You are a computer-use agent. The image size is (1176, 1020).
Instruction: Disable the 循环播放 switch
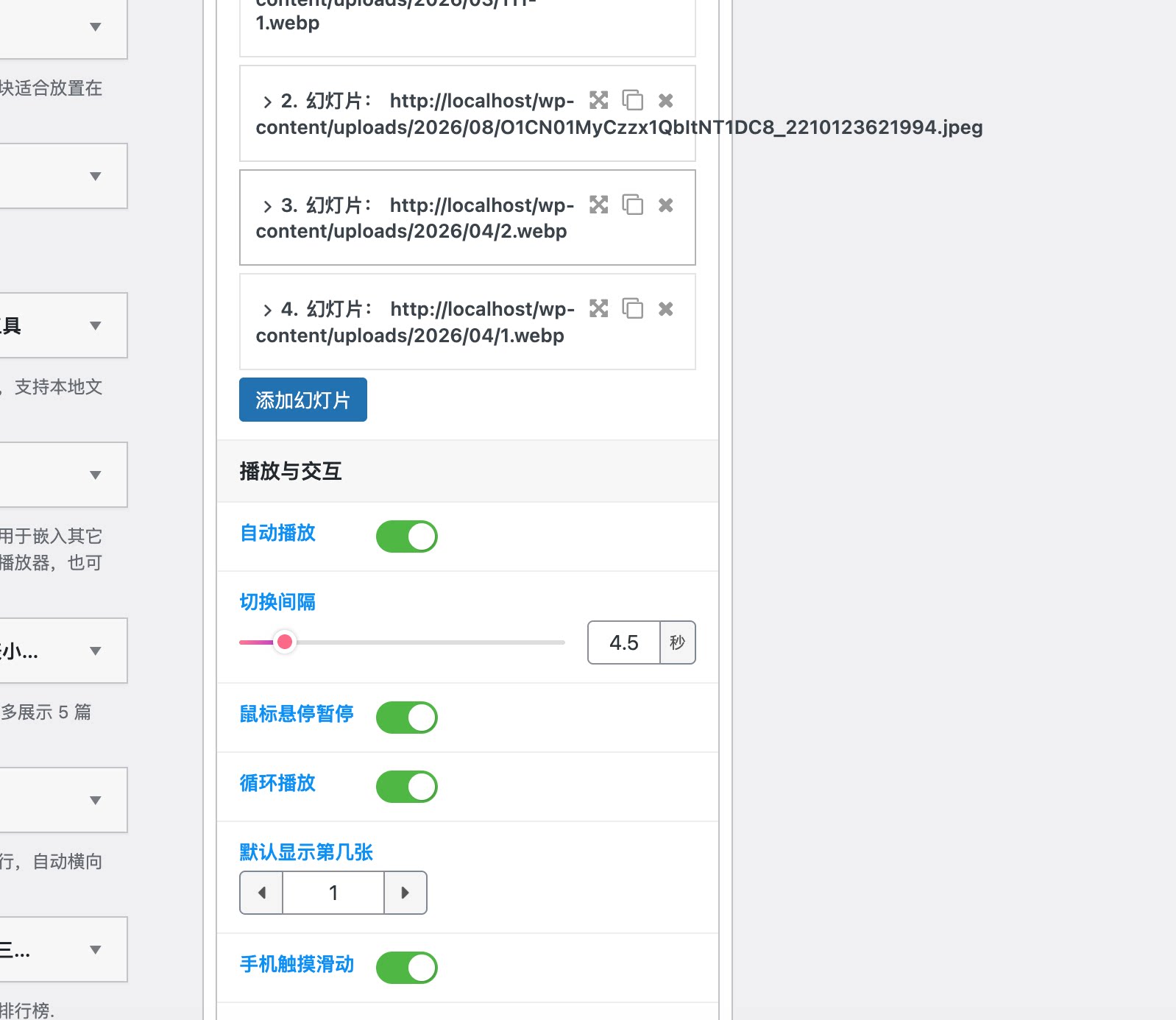(x=407, y=787)
